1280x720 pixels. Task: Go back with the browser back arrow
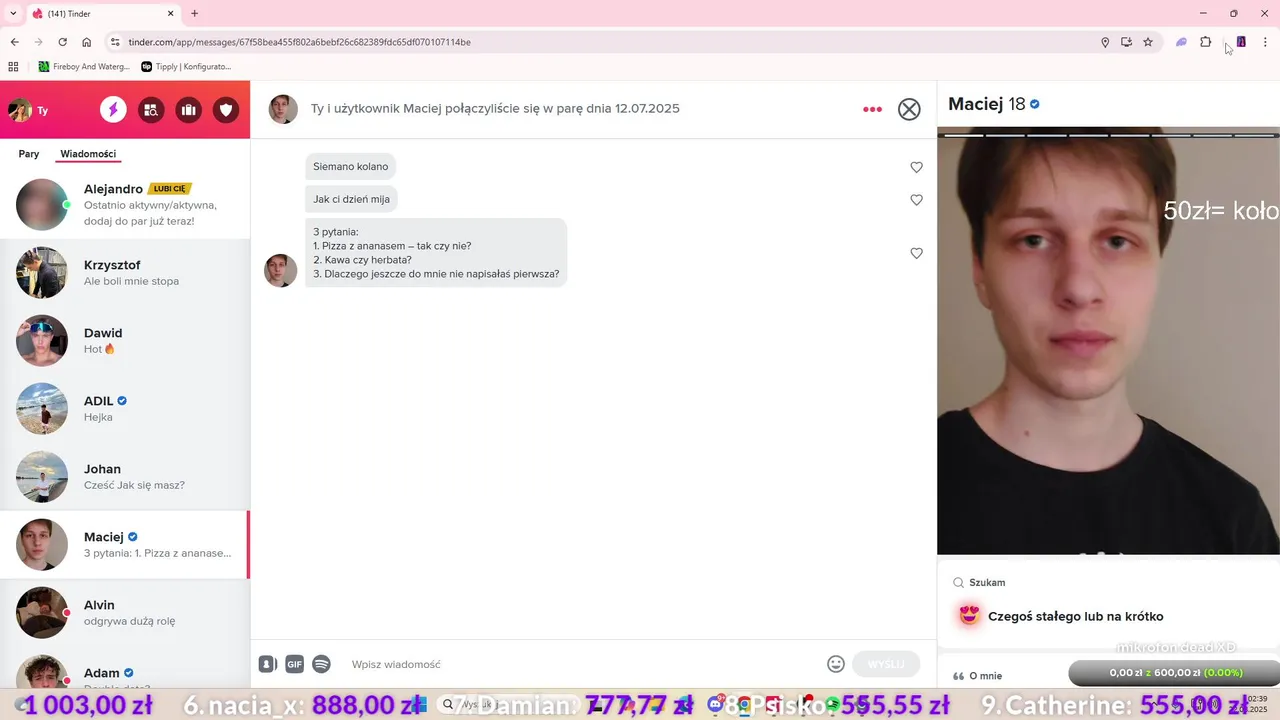tap(14, 42)
